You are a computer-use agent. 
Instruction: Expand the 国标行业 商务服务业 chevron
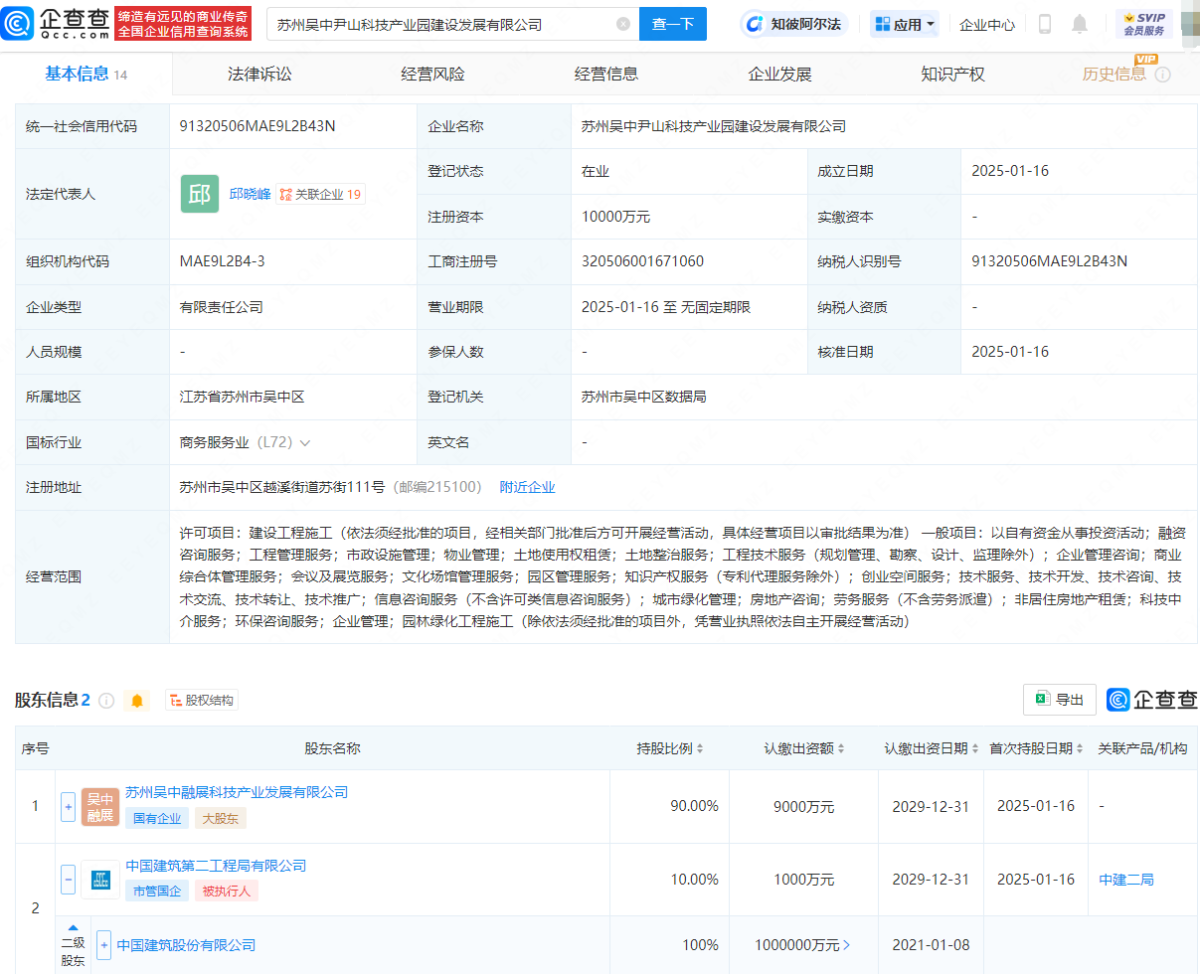pyautogui.click(x=305, y=442)
